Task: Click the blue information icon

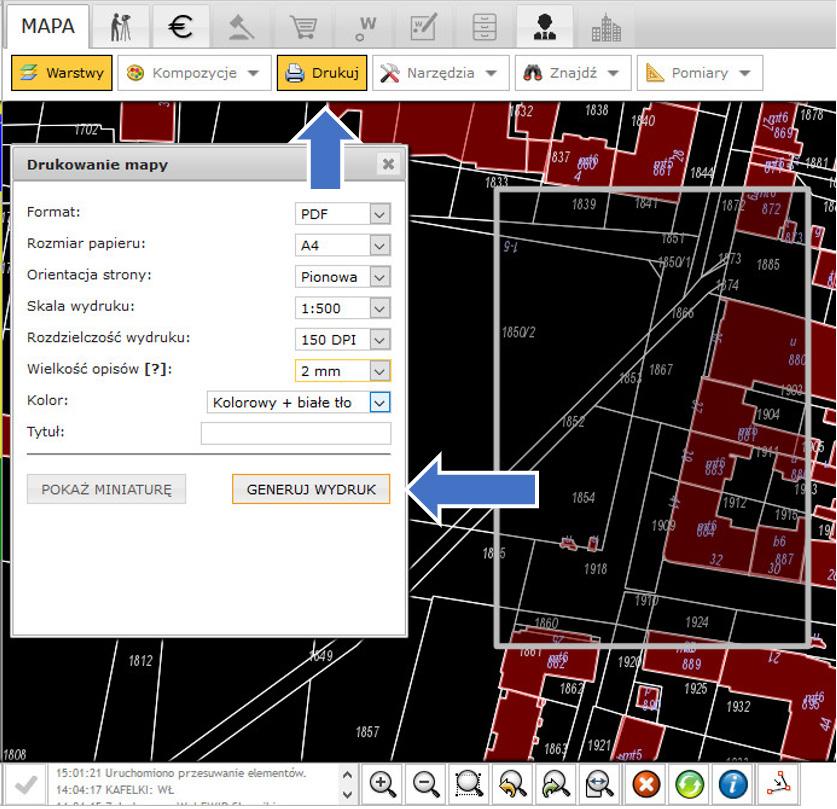Action: pyautogui.click(x=733, y=784)
